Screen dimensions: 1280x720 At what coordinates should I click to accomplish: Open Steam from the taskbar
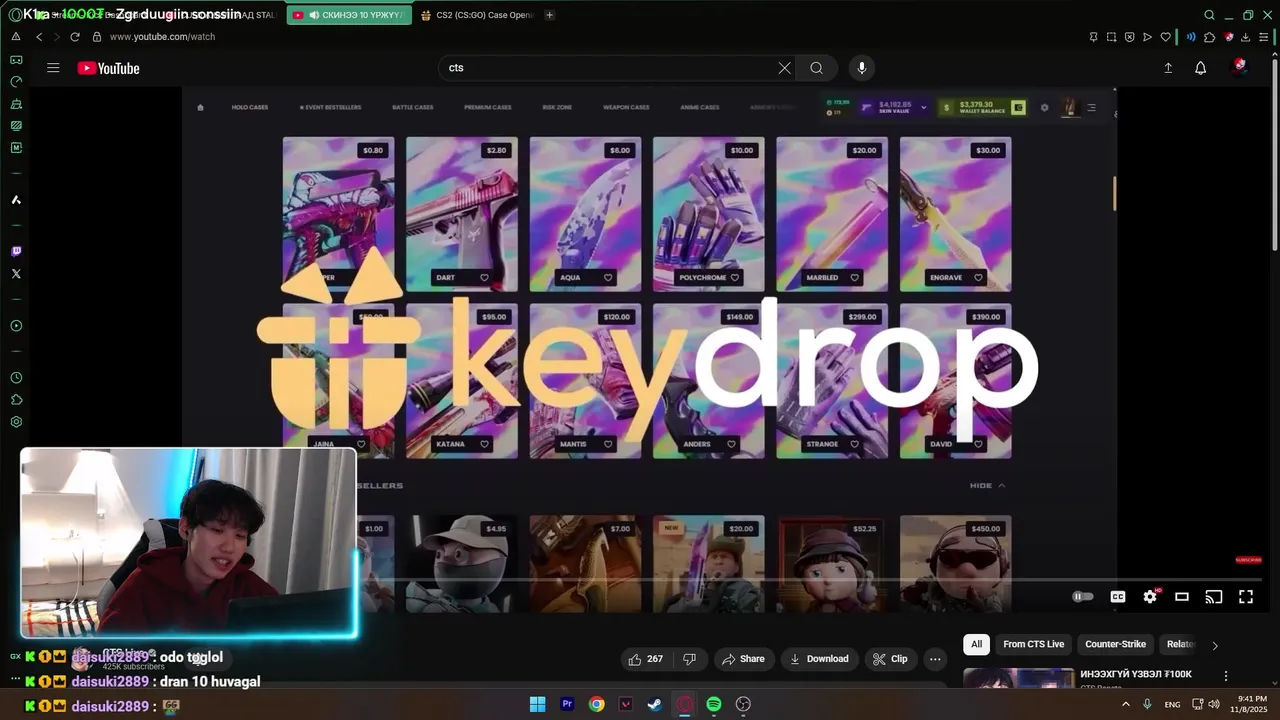click(654, 704)
